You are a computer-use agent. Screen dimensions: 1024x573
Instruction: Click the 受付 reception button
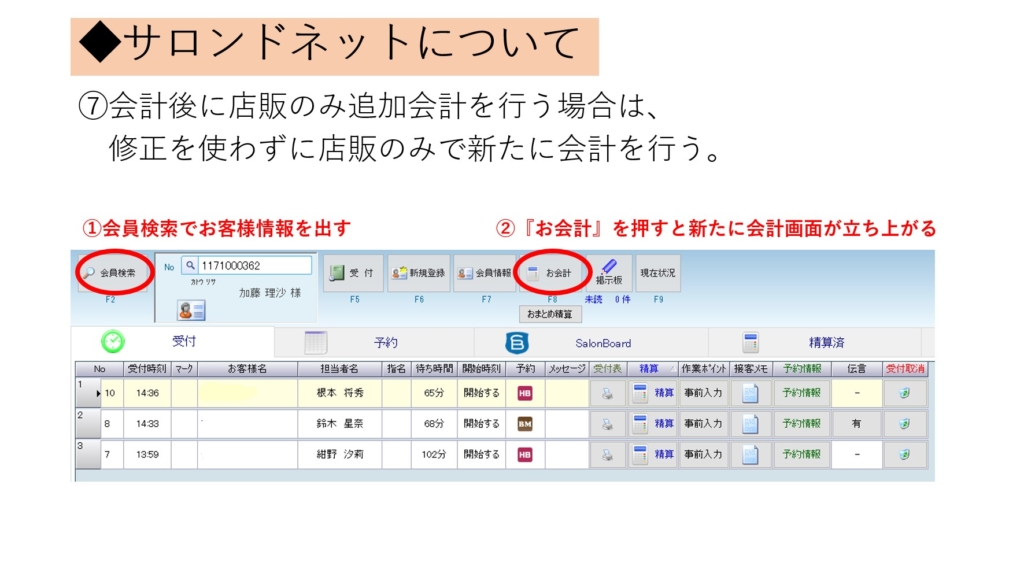click(x=353, y=273)
